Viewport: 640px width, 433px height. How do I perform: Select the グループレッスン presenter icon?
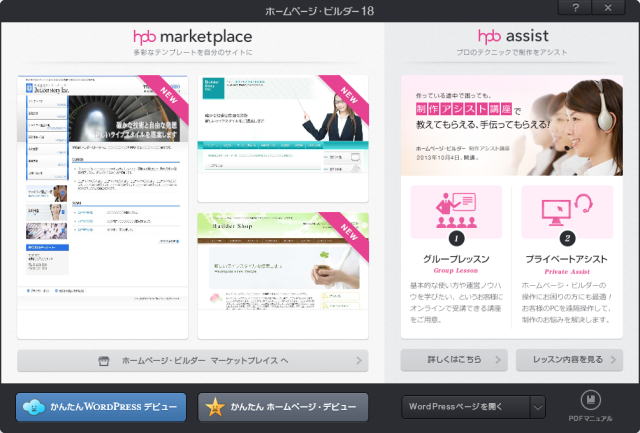tap(456, 211)
